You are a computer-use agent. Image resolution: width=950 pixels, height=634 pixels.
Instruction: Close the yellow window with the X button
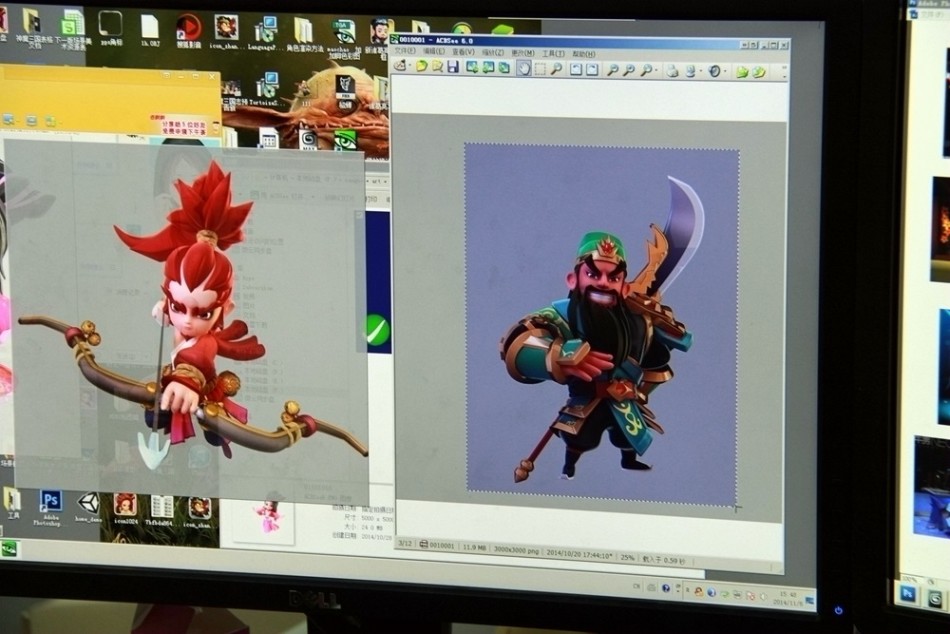[211, 76]
